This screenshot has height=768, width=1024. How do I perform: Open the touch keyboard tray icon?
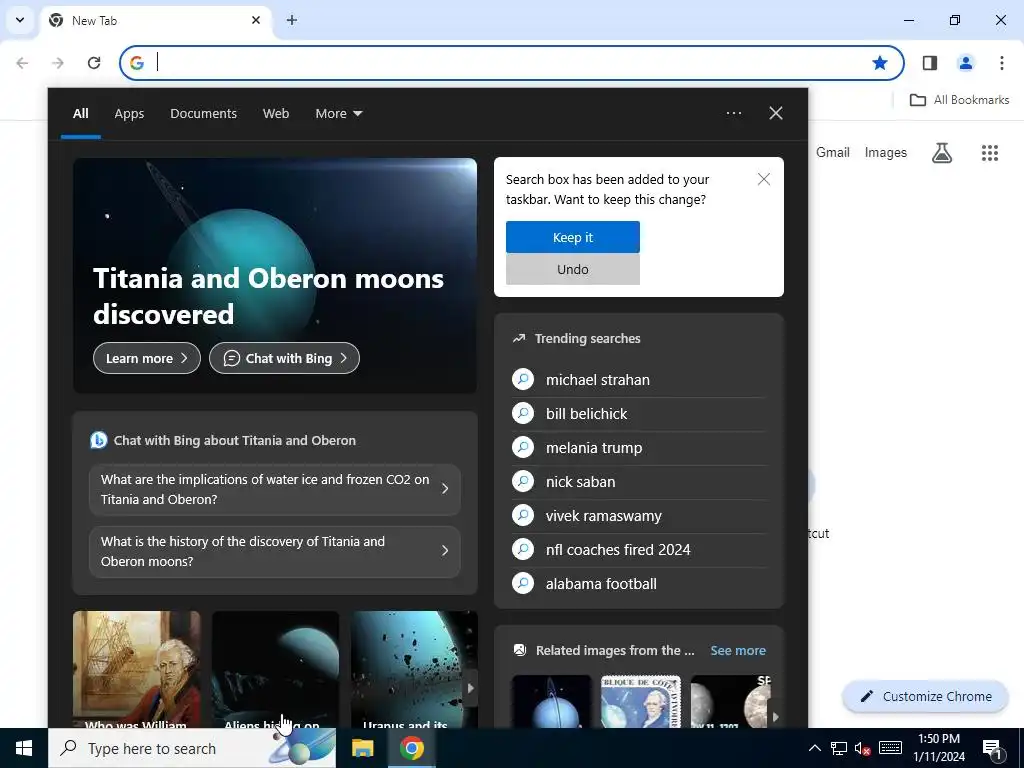[x=890, y=748]
